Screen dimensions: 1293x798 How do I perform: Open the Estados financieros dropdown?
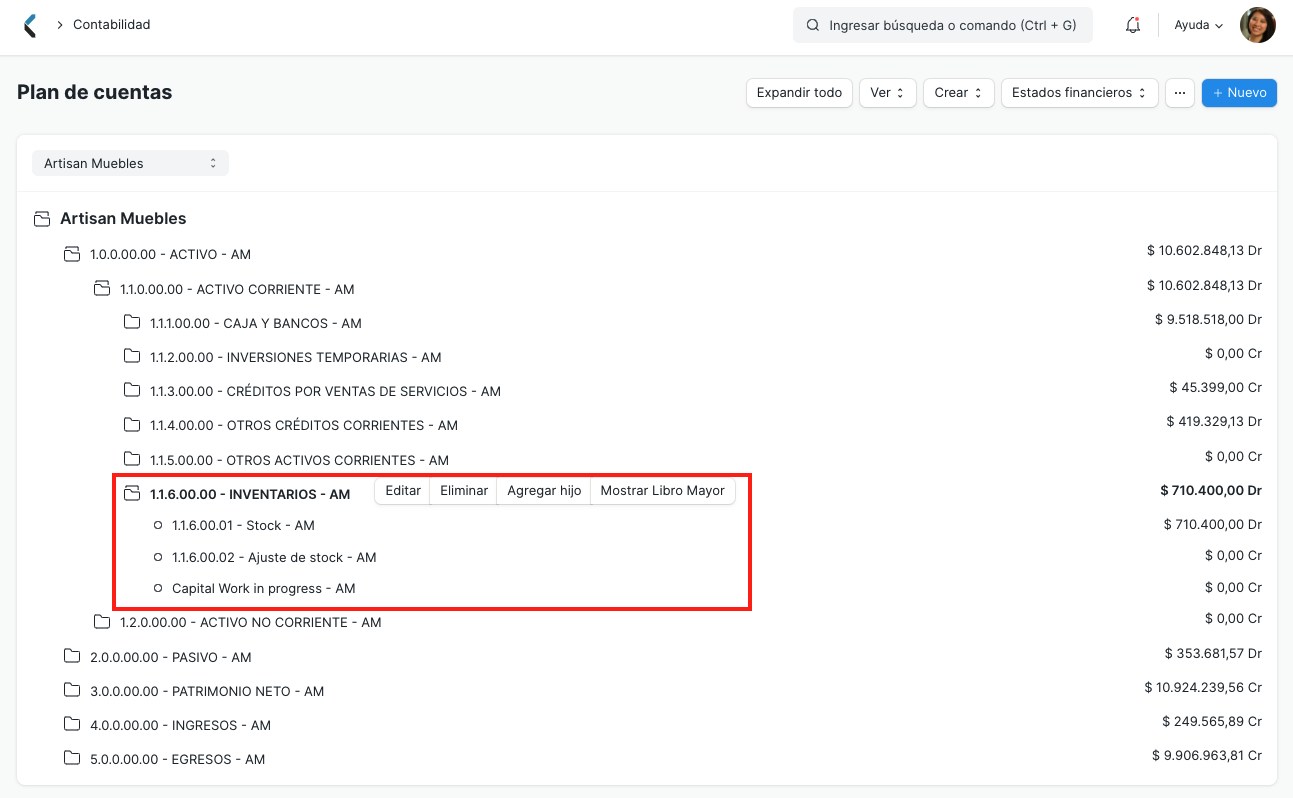click(1080, 93)
